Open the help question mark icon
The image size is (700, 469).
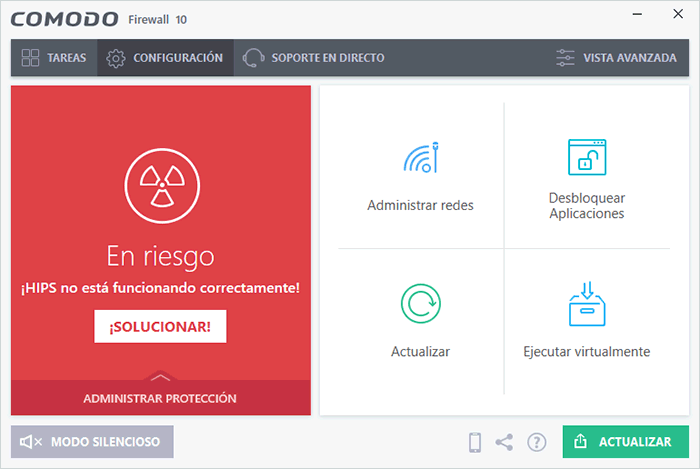[537, 442]
